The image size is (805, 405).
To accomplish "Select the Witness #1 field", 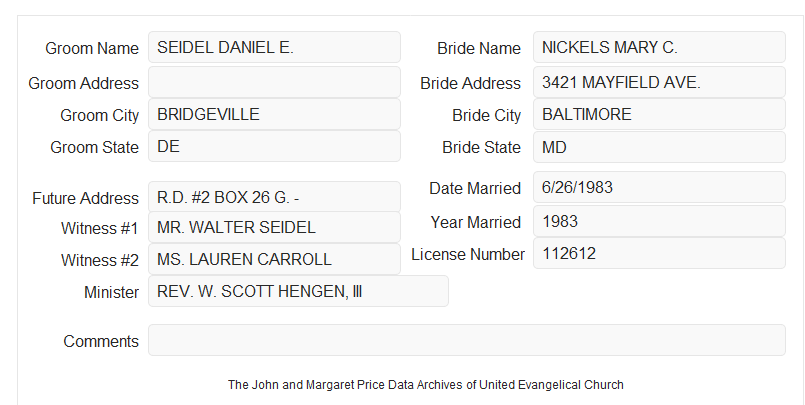I will pos(274,227).
